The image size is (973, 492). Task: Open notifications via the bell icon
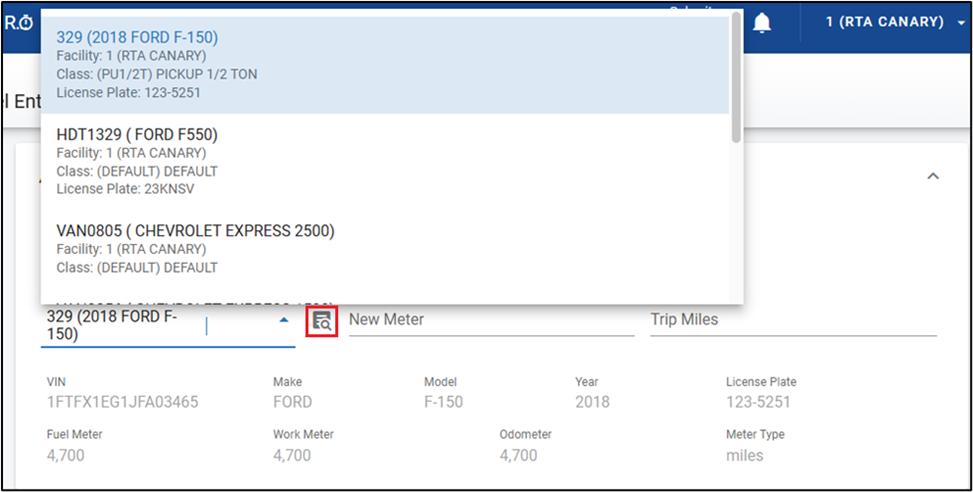[763, 22]
